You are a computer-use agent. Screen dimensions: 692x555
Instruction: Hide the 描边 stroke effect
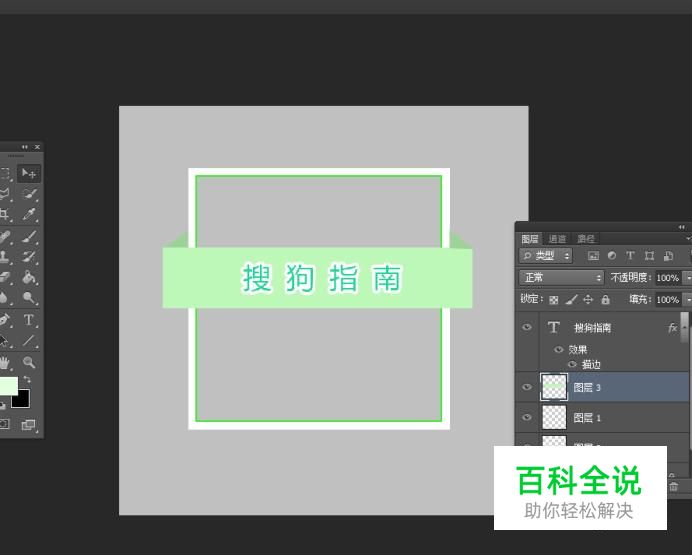572,364
